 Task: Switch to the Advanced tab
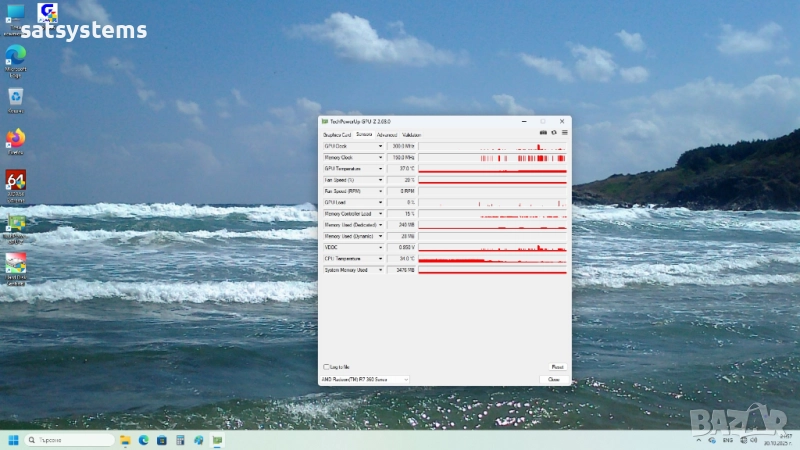[387, 134]
